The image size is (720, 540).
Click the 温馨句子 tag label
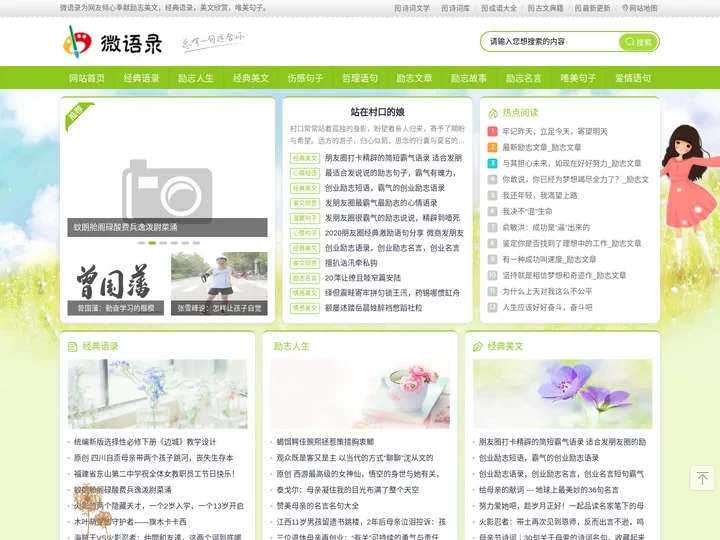(305, 218)
